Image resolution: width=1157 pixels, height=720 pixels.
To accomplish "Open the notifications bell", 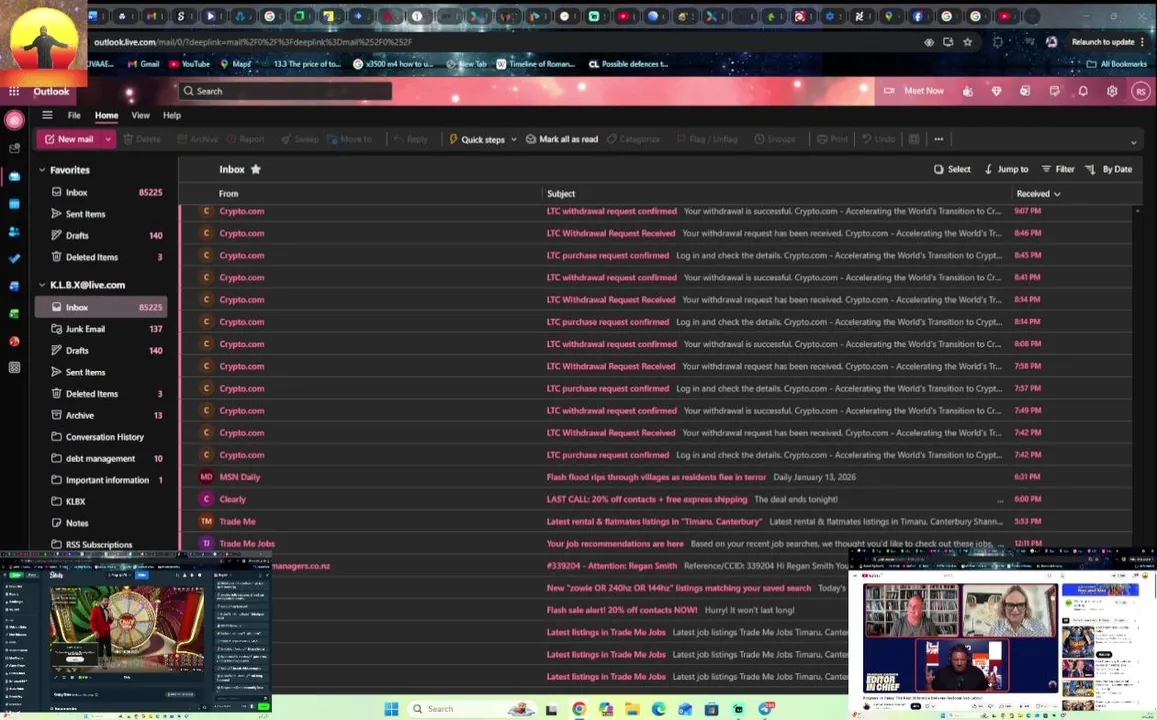I will pos(1083,91).
